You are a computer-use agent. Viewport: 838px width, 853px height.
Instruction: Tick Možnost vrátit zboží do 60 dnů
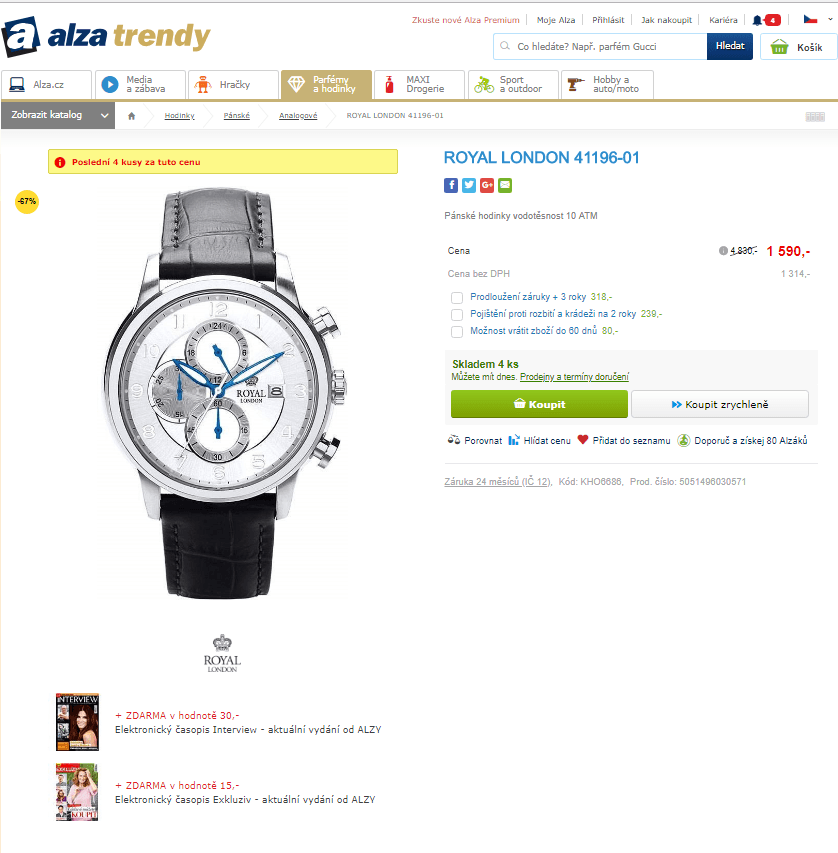click(457, 331)
